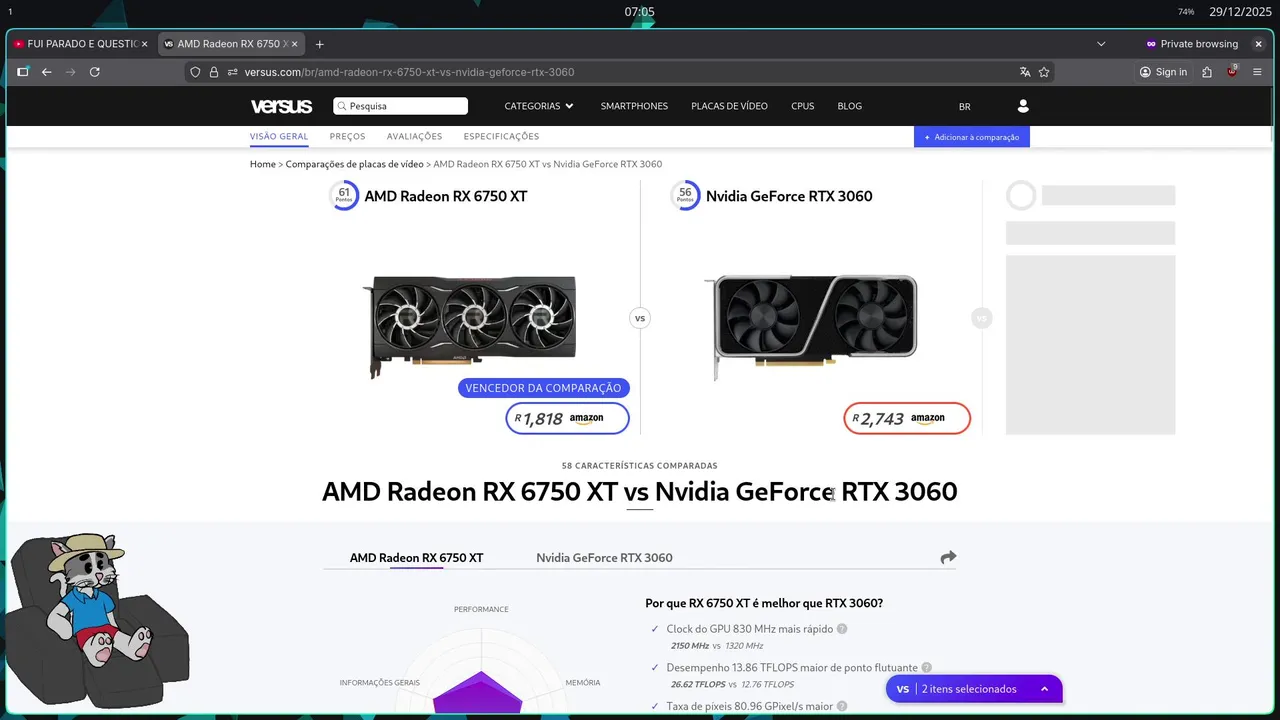Expand the Categorias dropdown
This screenshot has height=720, width=1280.
click(x=539, y=106)
